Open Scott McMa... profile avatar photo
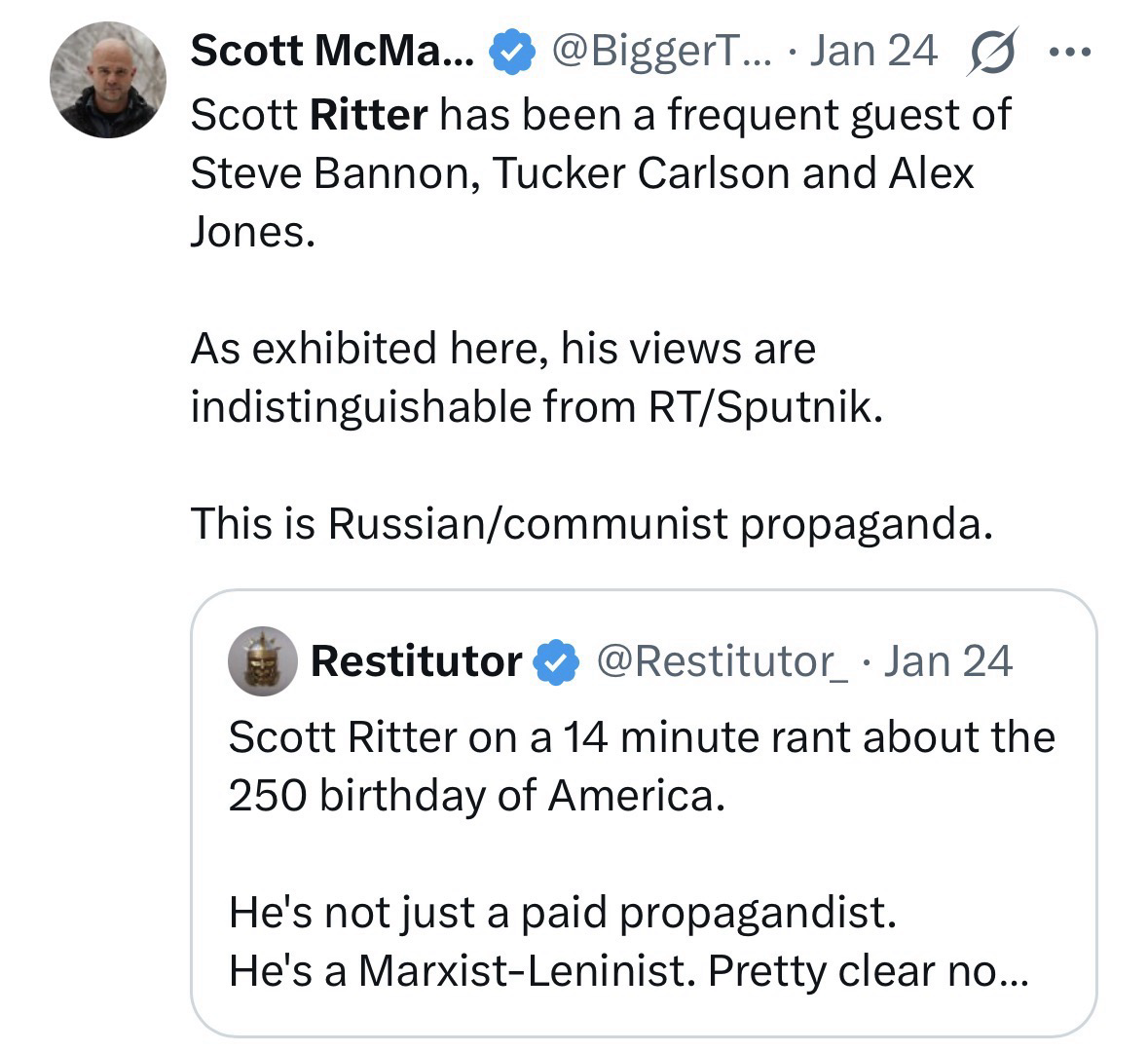The image size is (1148, 1052). [x=108, y=80]
